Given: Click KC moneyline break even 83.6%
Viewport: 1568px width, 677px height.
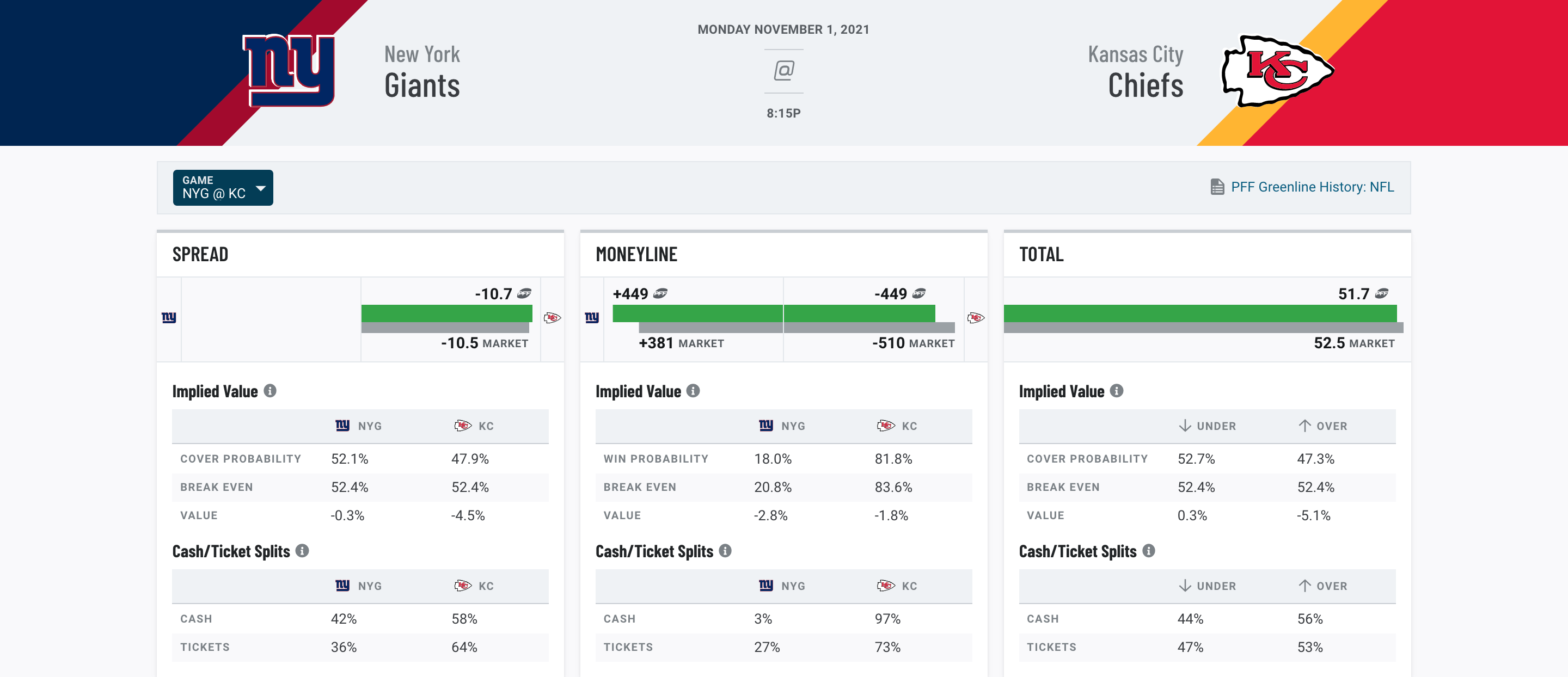Looking at the screenshot, I should (893, 487).
